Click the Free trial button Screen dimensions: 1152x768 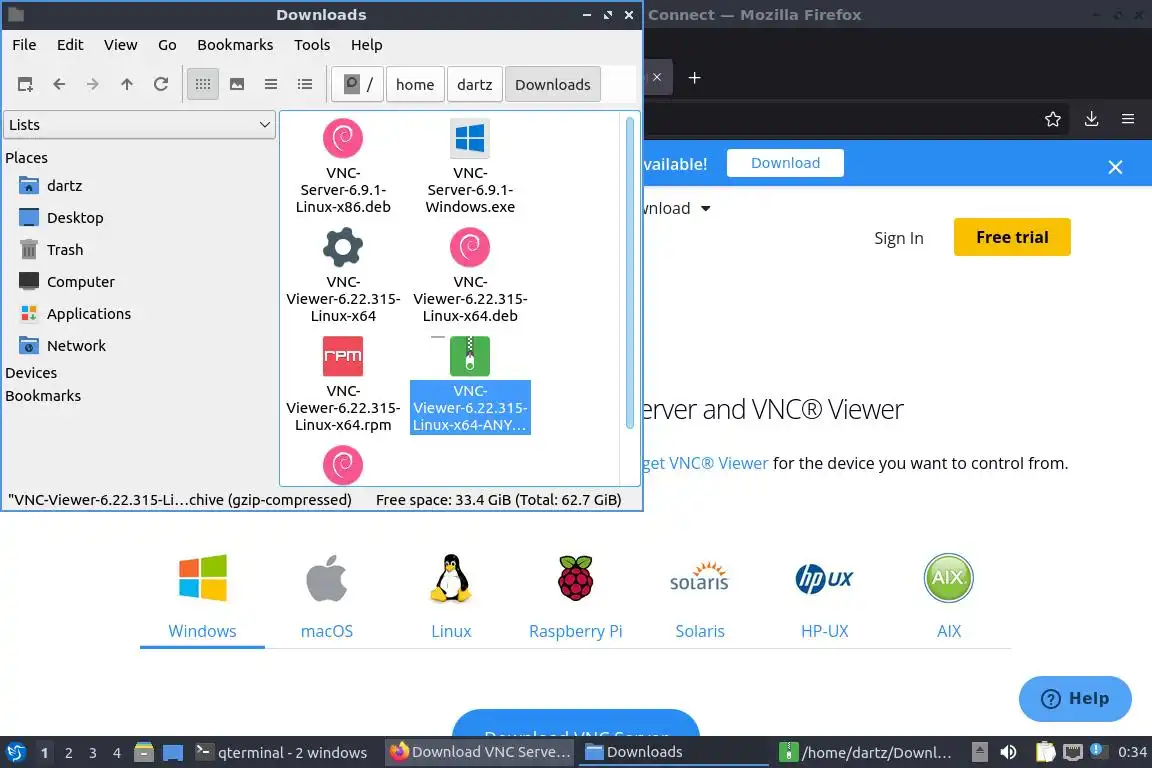point(1012,237)
